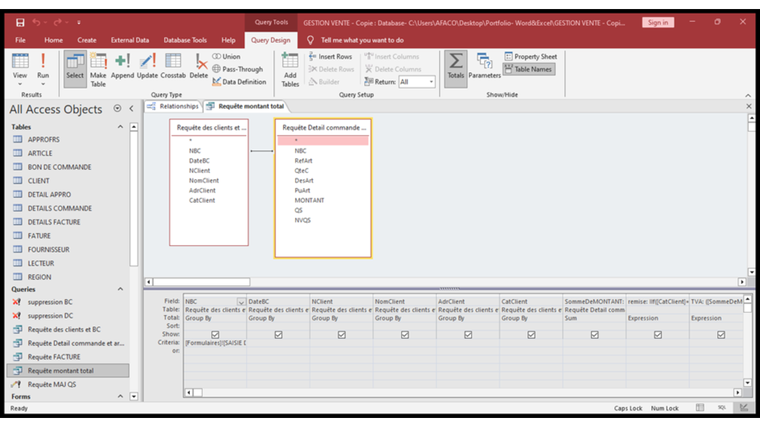The image size is (760, 427).
Task: Toggle the Show checkbox under NomClient
Action: [404, 335]
